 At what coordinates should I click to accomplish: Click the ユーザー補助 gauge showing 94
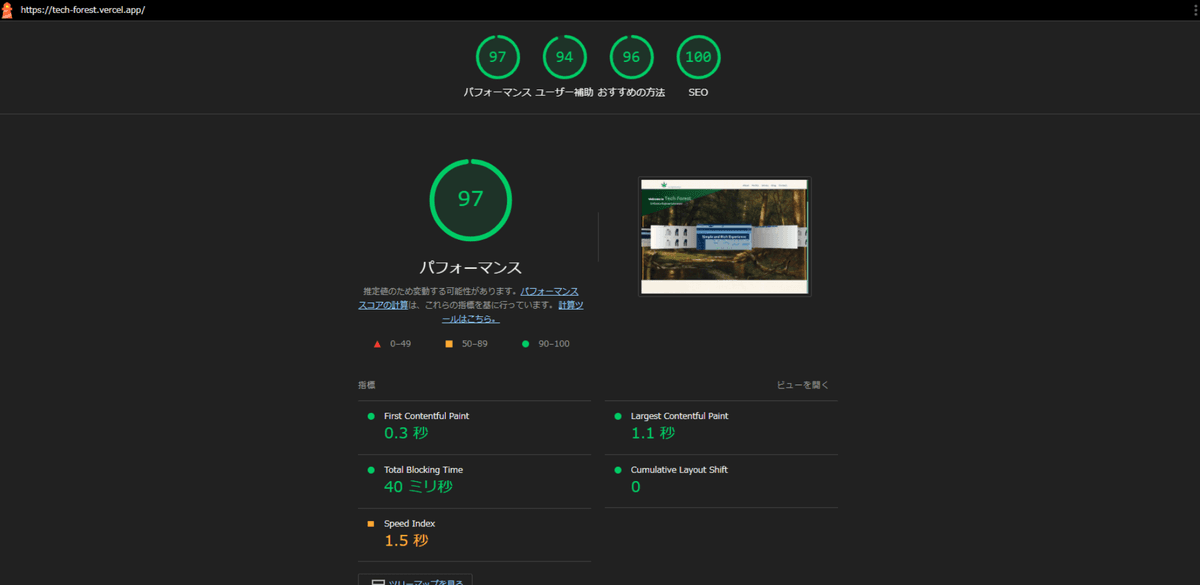click(x=564, y=57)
